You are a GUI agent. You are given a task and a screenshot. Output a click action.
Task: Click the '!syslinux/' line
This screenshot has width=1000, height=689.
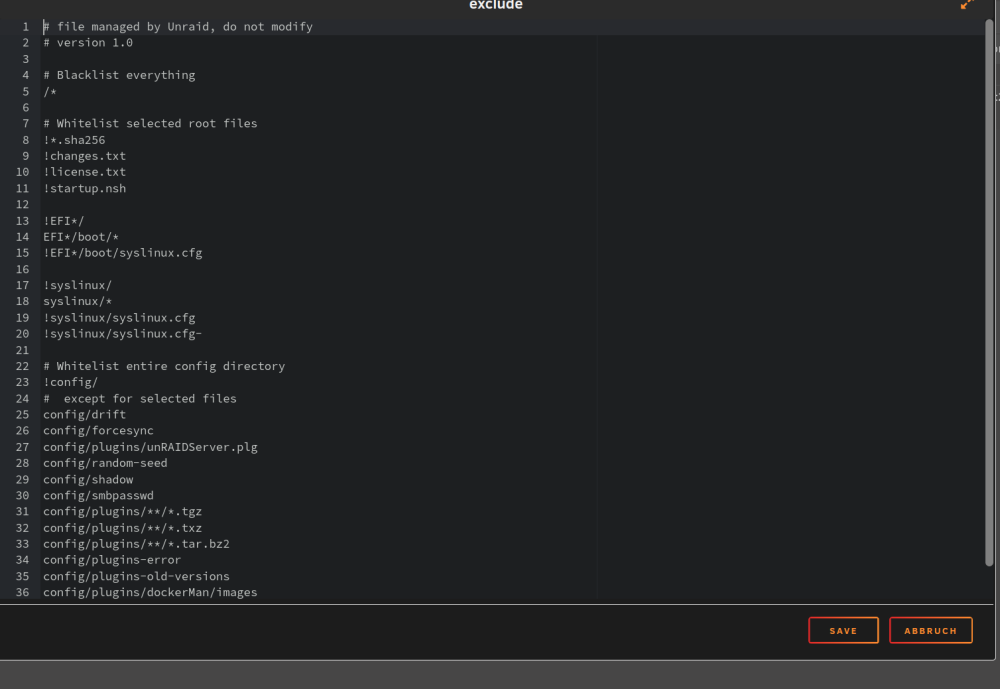78,285
